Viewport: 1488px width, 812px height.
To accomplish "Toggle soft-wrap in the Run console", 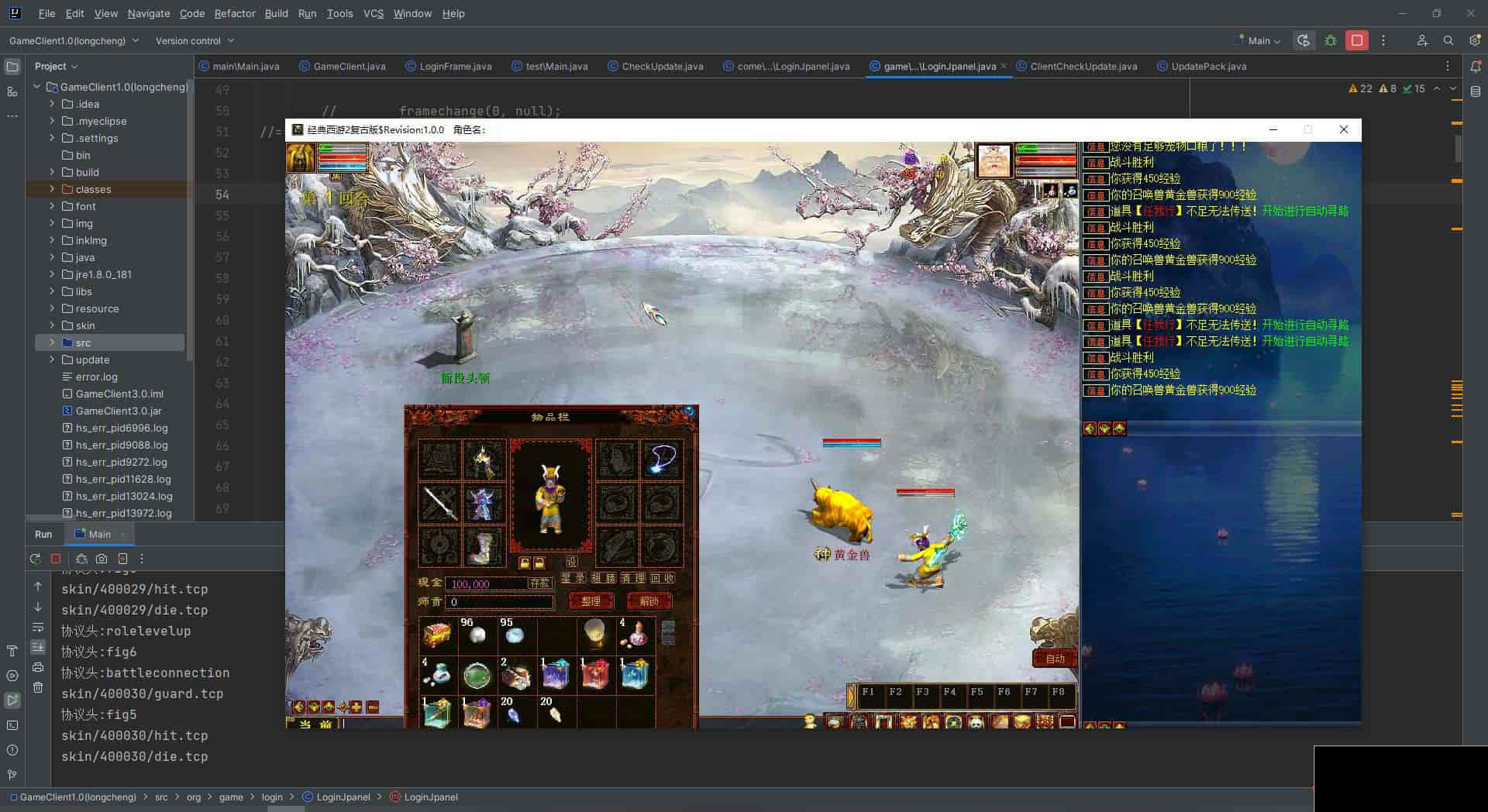I will click(38, 627).
